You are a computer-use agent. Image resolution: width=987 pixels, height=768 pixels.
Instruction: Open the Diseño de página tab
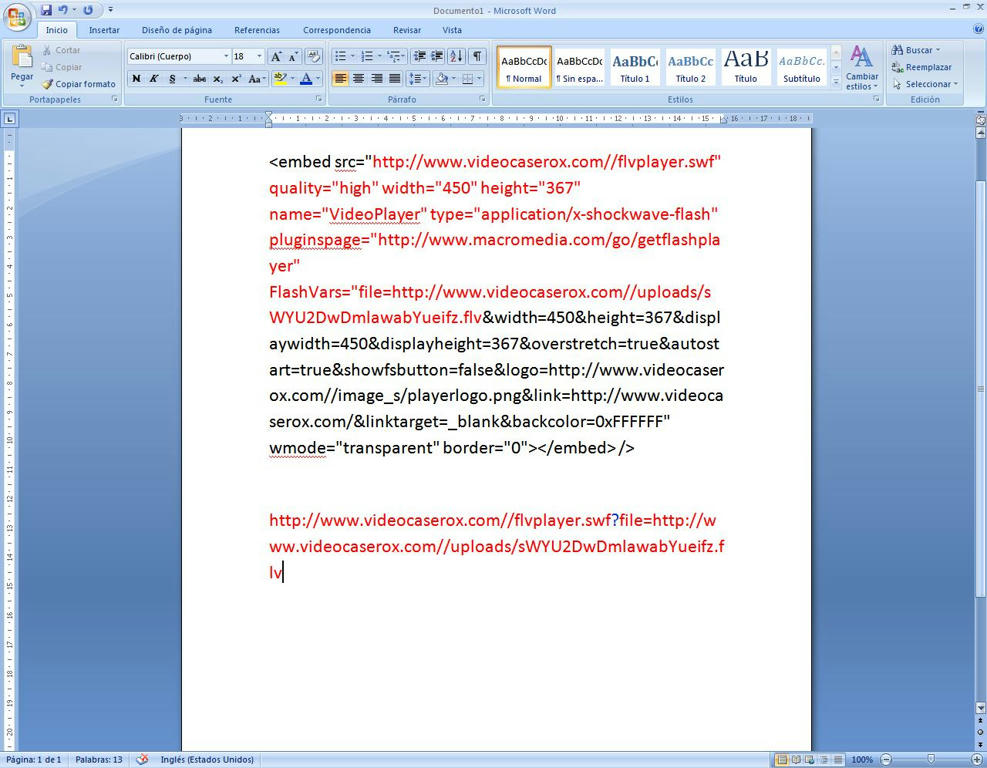tap(176, 30)
